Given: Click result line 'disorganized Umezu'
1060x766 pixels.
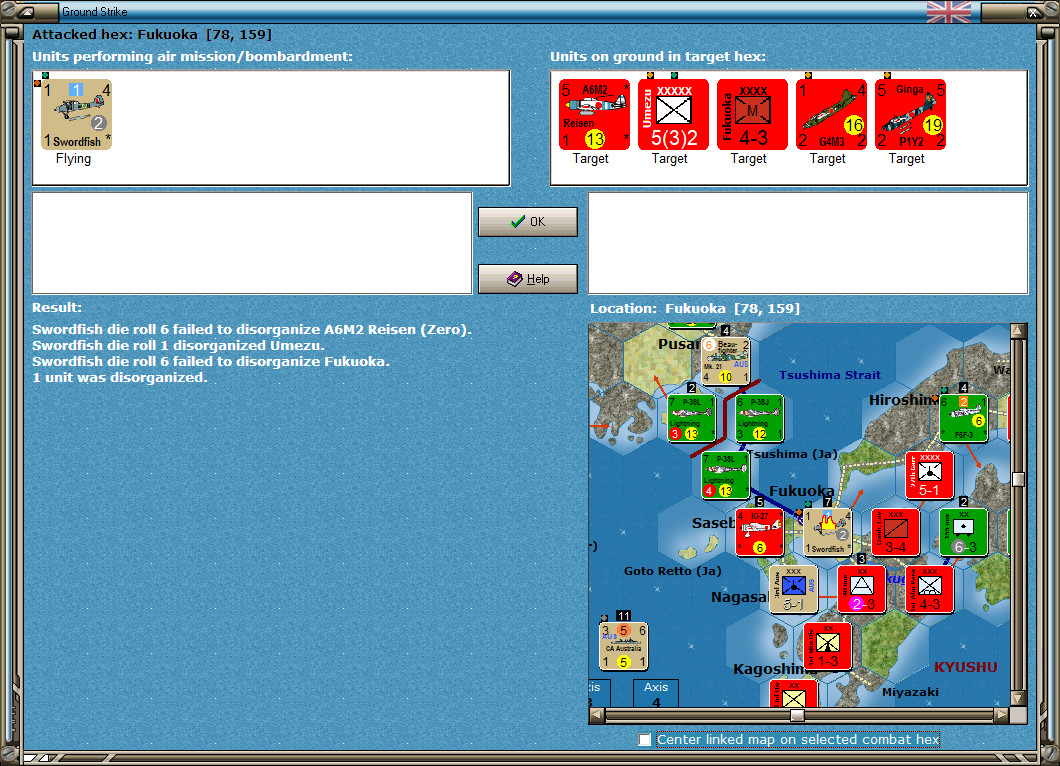Looking at the screenshot, I should pos(176,345).
